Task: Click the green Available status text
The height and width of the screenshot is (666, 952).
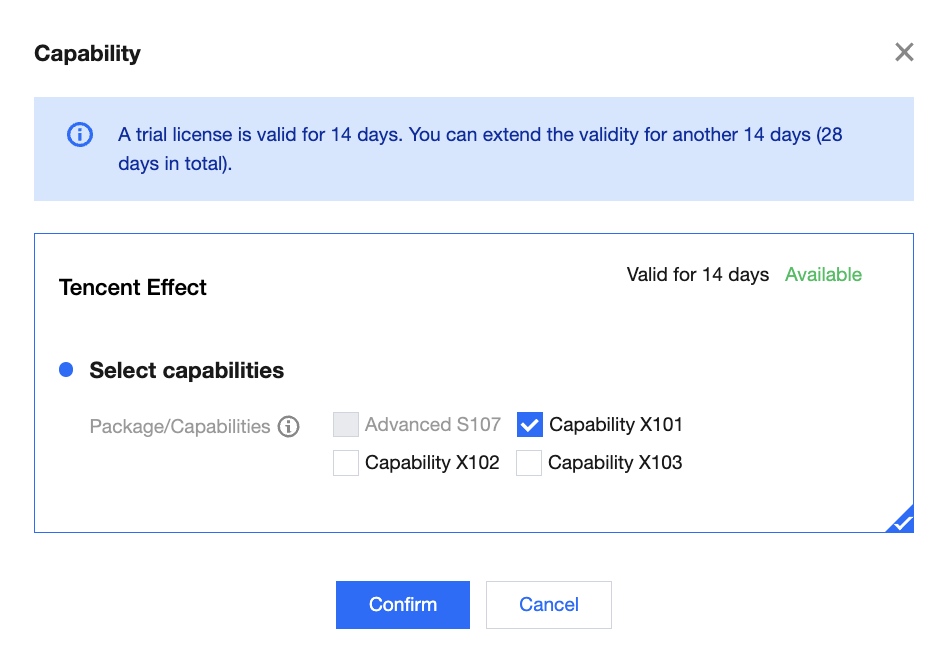Action: click(x=823, y=275)
